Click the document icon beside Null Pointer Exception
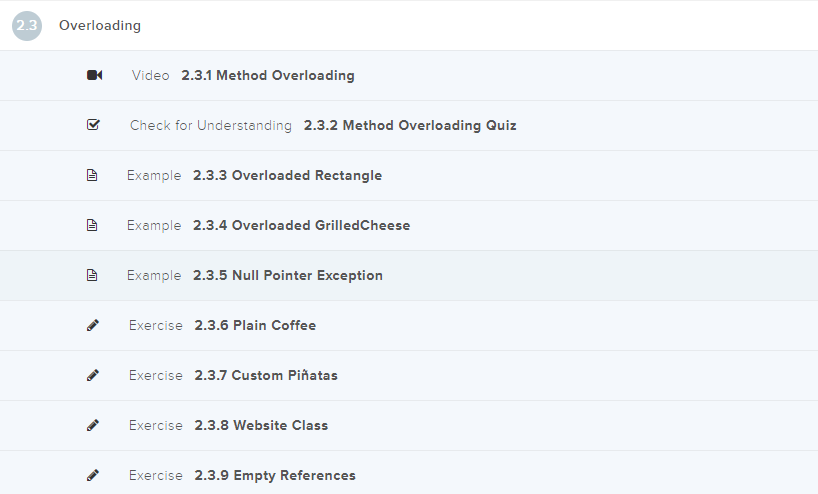The image size is (818, 494). pyautogui.click(x=93, y=275)
